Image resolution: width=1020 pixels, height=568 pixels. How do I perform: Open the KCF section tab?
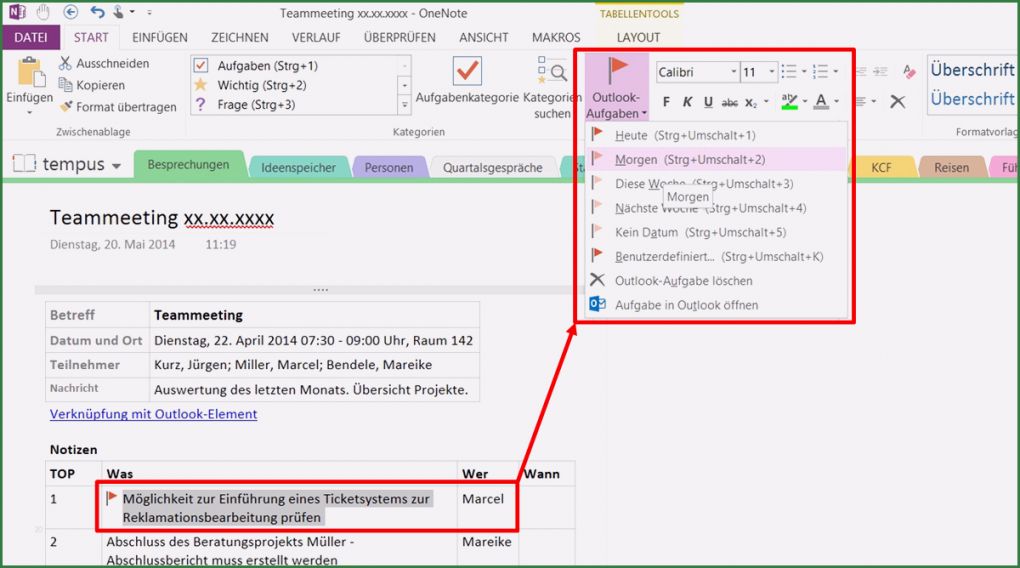pos(881,167)
